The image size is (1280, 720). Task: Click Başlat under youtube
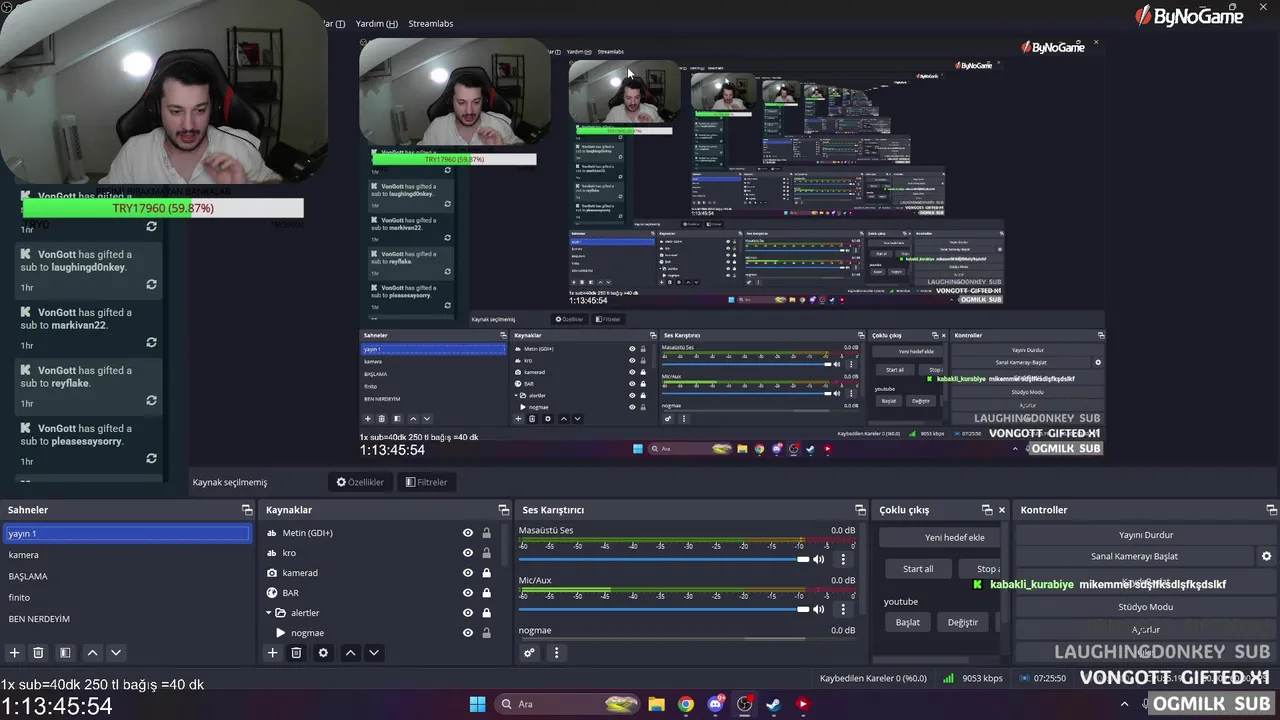tap(908, 622)
